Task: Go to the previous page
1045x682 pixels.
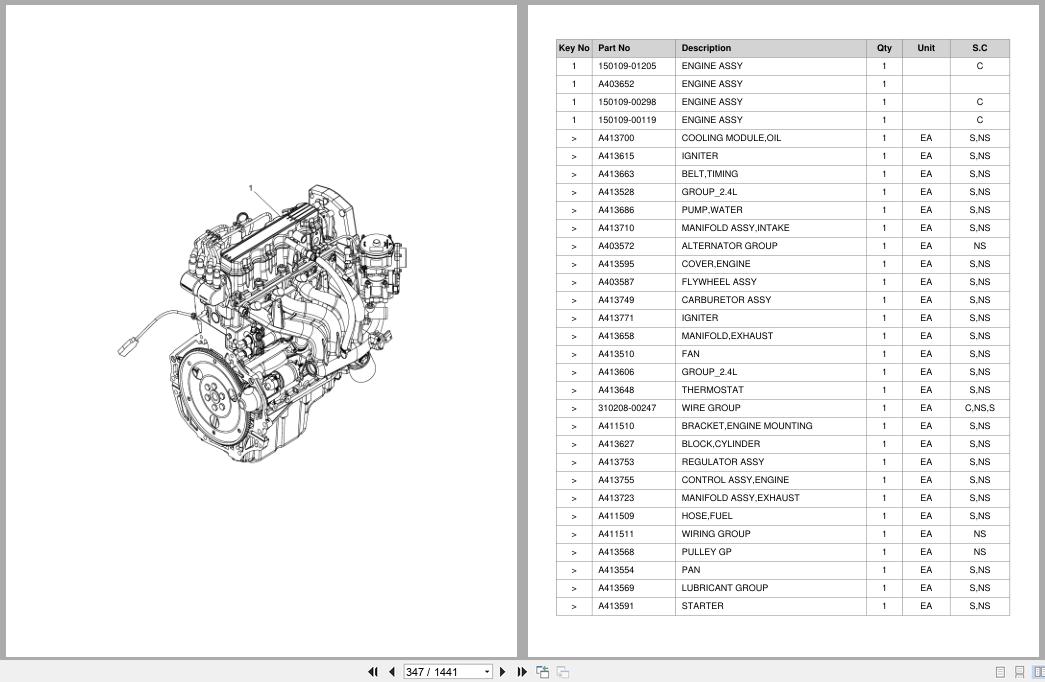Action: coord(392,672)
